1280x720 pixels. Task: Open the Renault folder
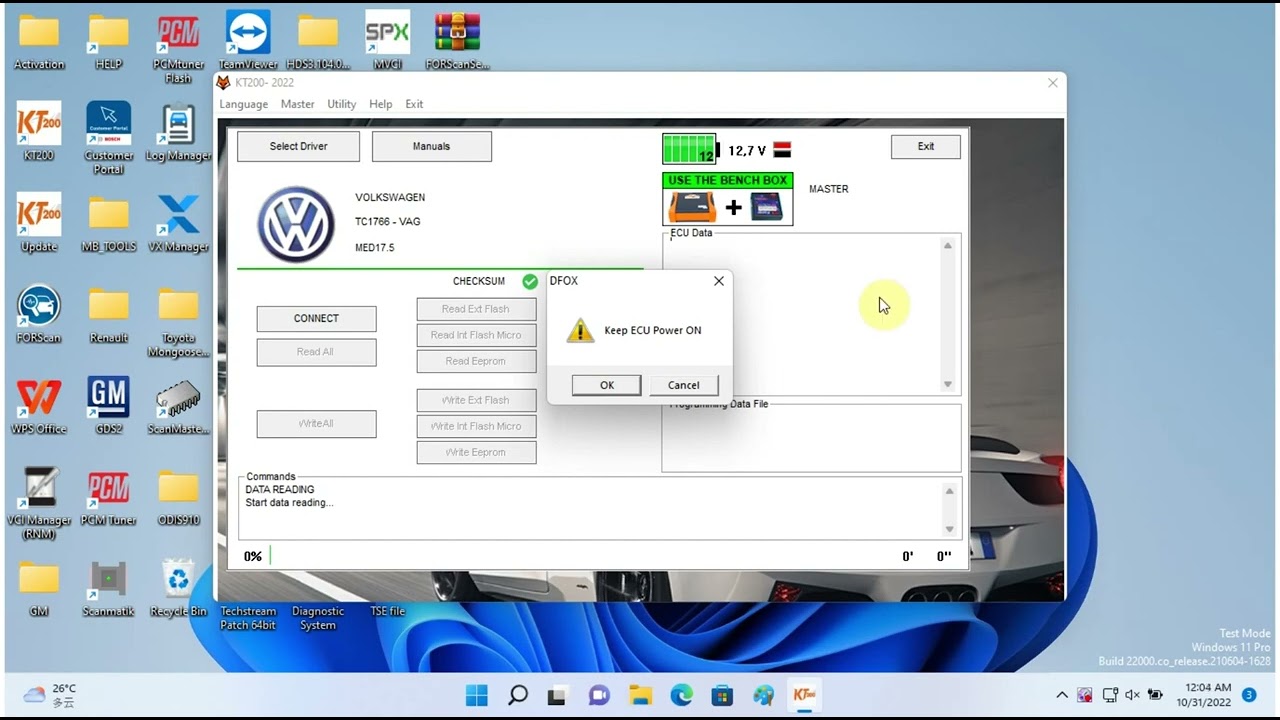pos(108,314)
